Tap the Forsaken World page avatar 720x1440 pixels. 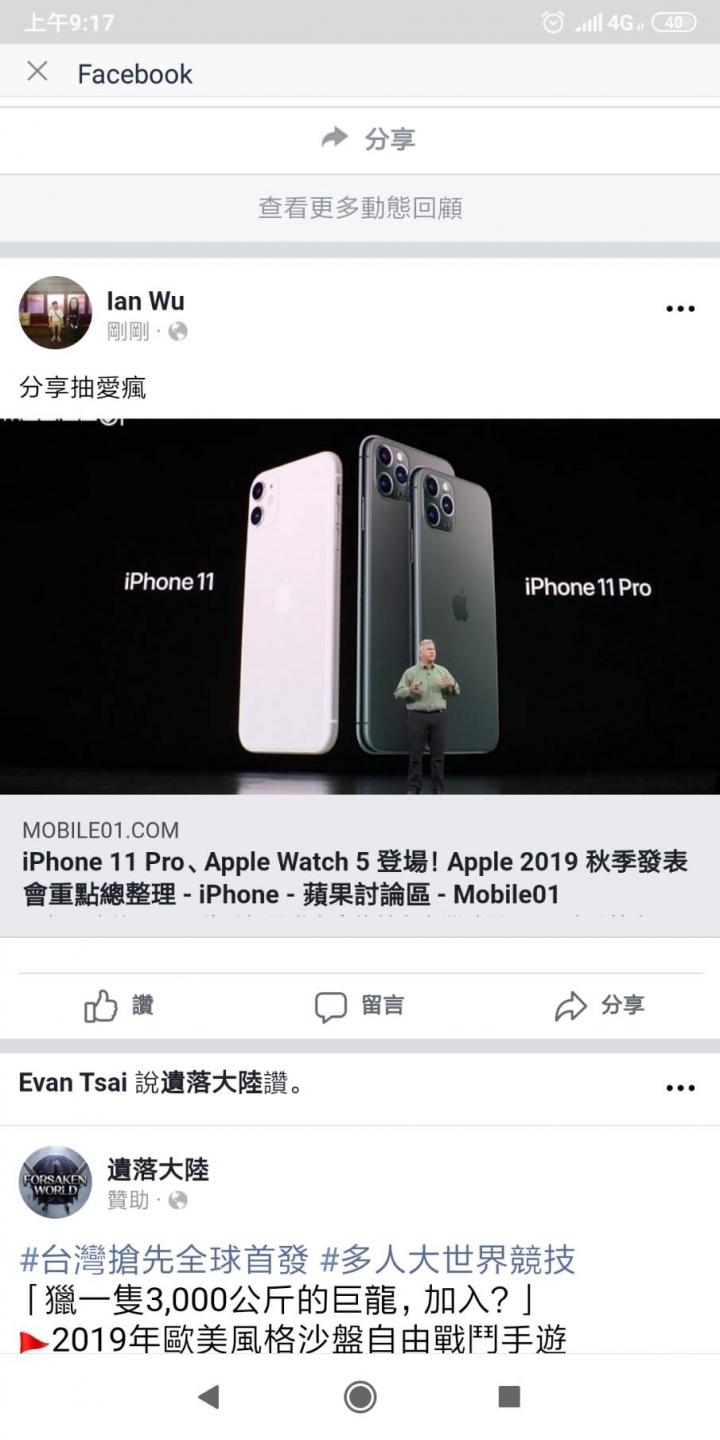click(55, 1182)
